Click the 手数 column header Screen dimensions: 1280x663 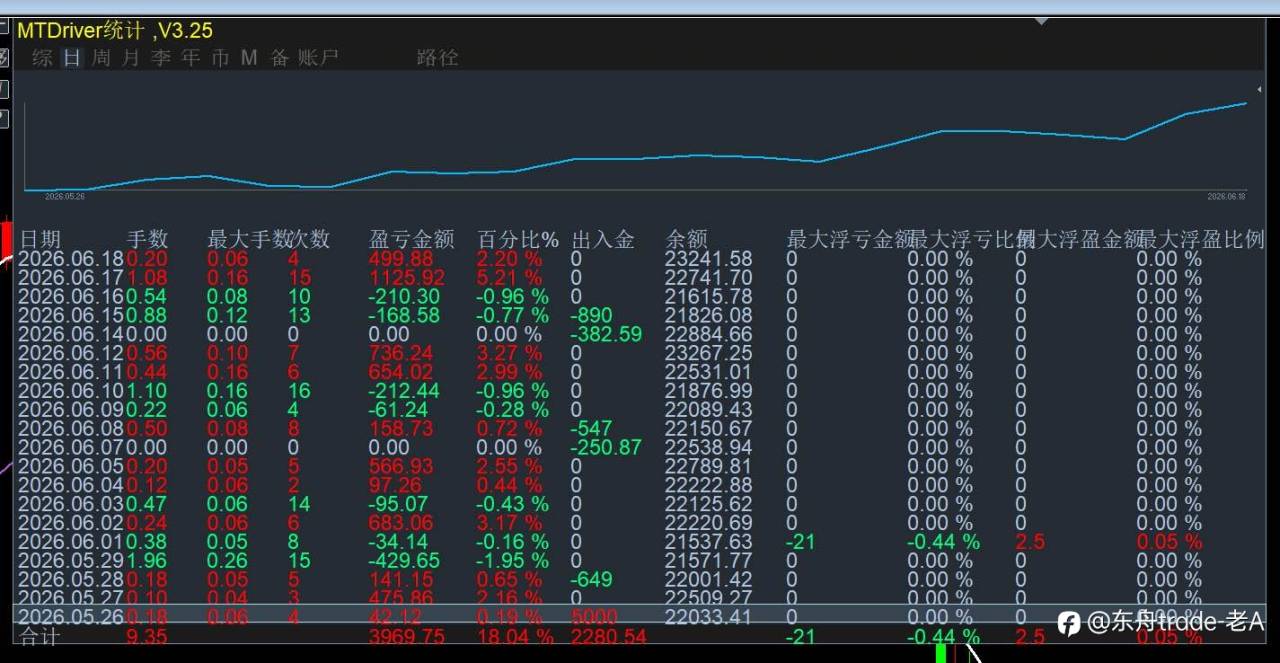[x=147, y=239]
